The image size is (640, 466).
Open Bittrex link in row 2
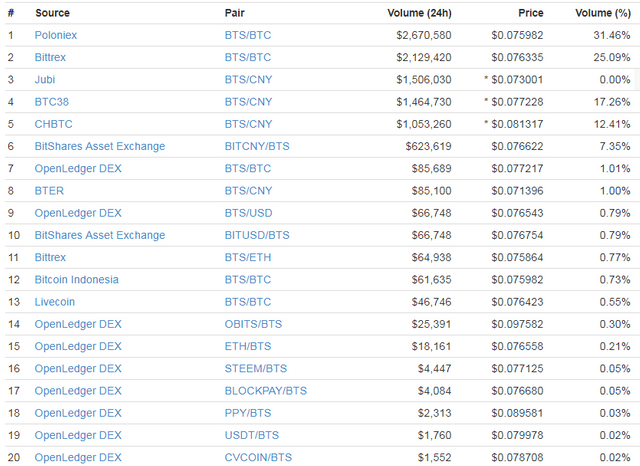(50, 58)
